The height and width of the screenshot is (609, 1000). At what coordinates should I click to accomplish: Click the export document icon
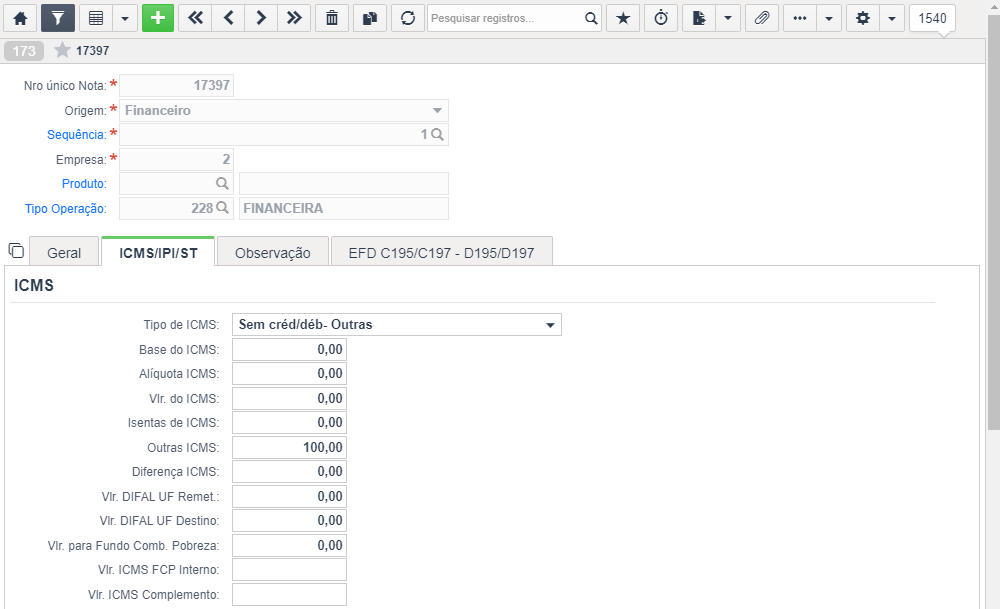699,18
